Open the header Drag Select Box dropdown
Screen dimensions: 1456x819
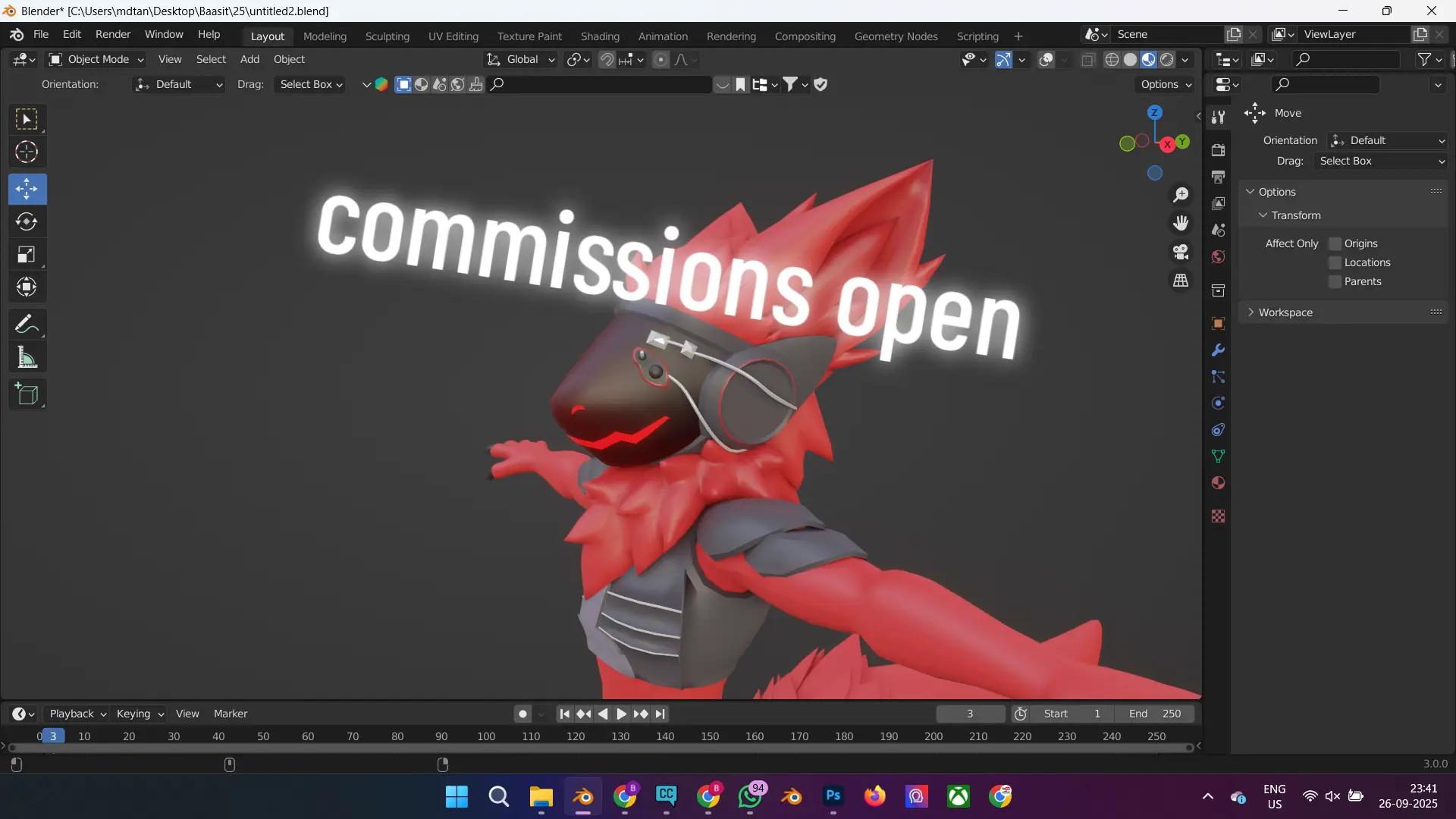point(311,85)
